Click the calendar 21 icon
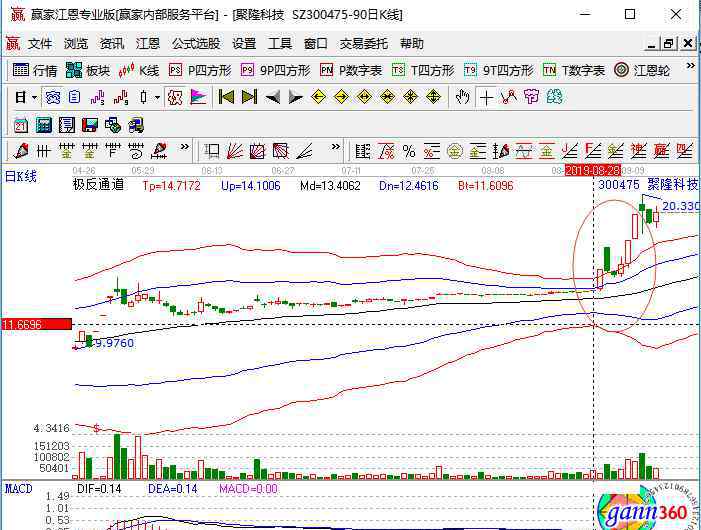 click(21, 126)
